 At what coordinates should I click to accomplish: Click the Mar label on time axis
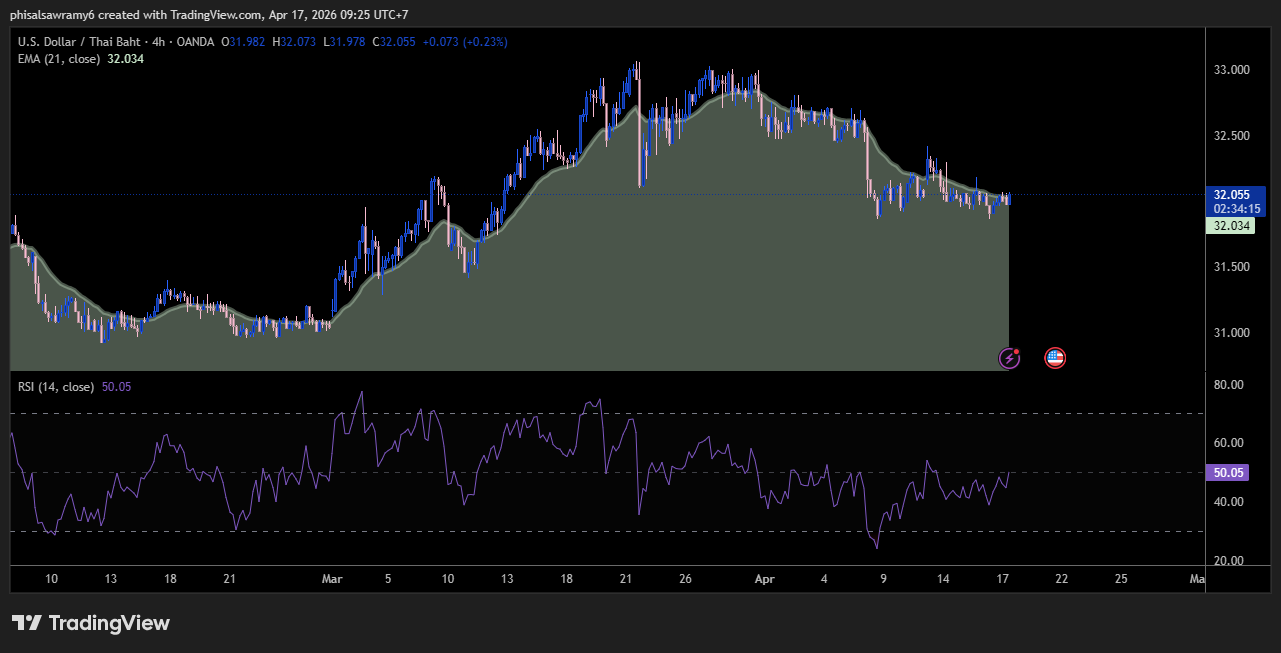(333, 579)
